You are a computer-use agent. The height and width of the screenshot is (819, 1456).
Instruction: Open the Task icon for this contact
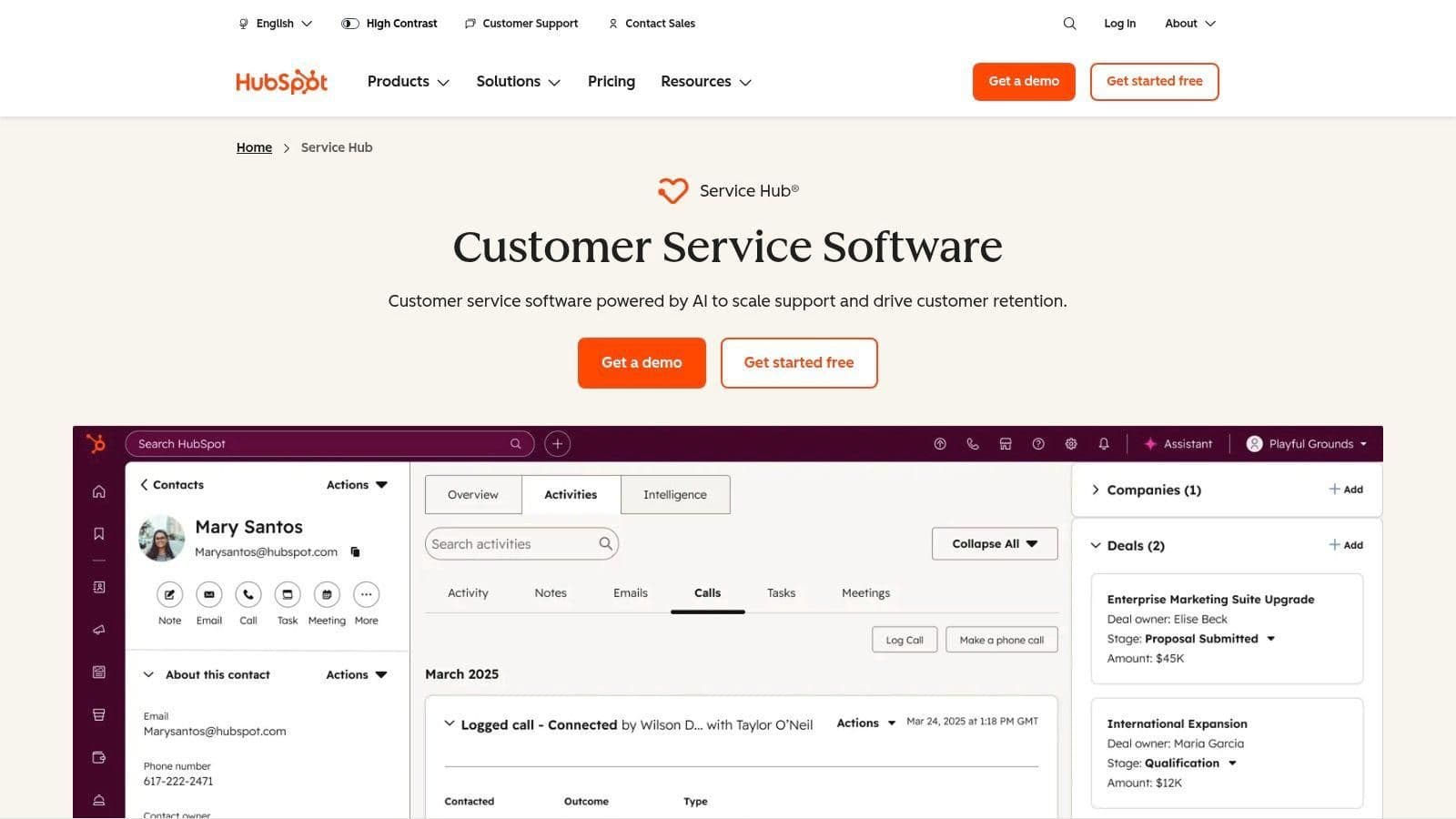(x=287, y=594)
